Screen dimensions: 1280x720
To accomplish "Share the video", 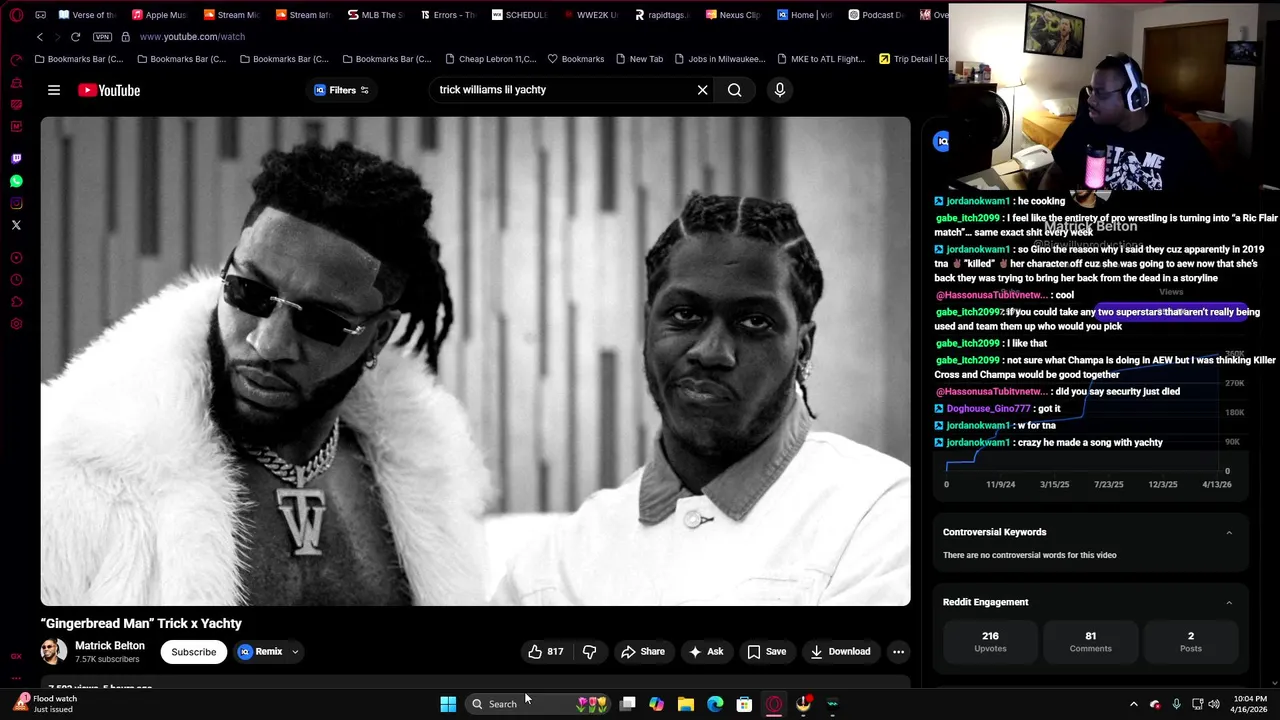I will (642, 652).
